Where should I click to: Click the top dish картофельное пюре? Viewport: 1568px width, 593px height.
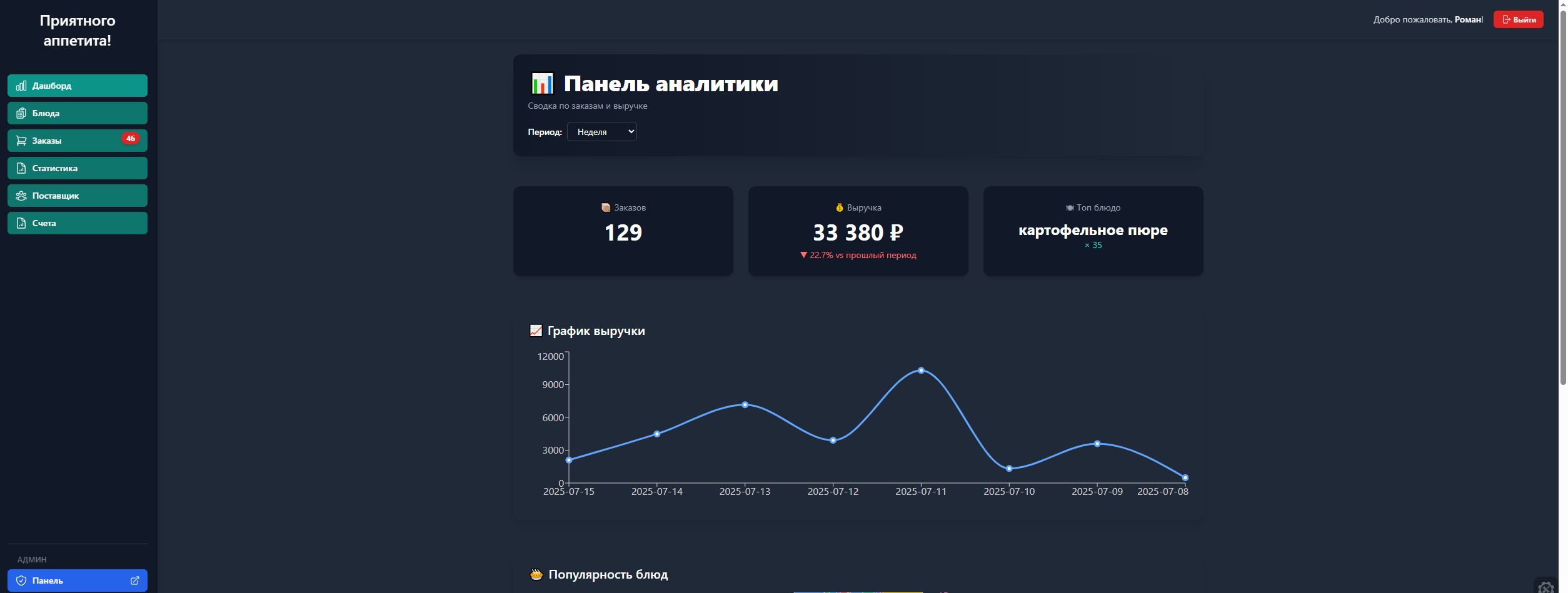tap(1093, 230)
